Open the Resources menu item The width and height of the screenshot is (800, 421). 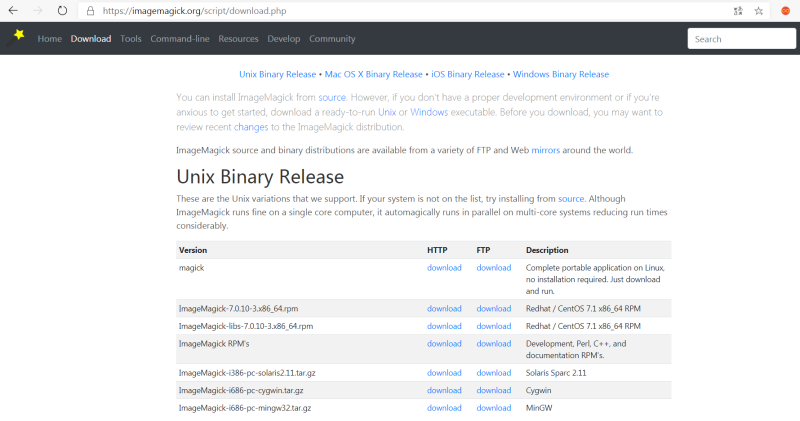pyautogui.click(x=238, y=39)
